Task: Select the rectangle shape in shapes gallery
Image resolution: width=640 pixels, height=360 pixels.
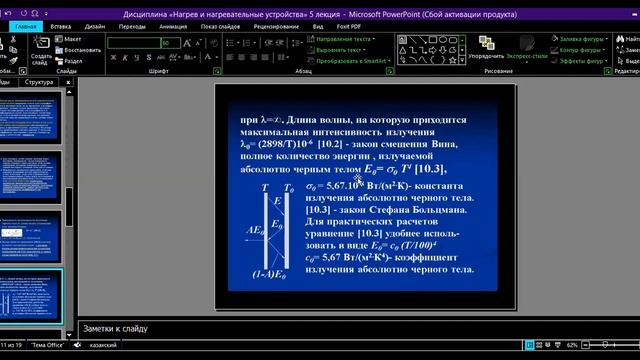Action: 433,40
